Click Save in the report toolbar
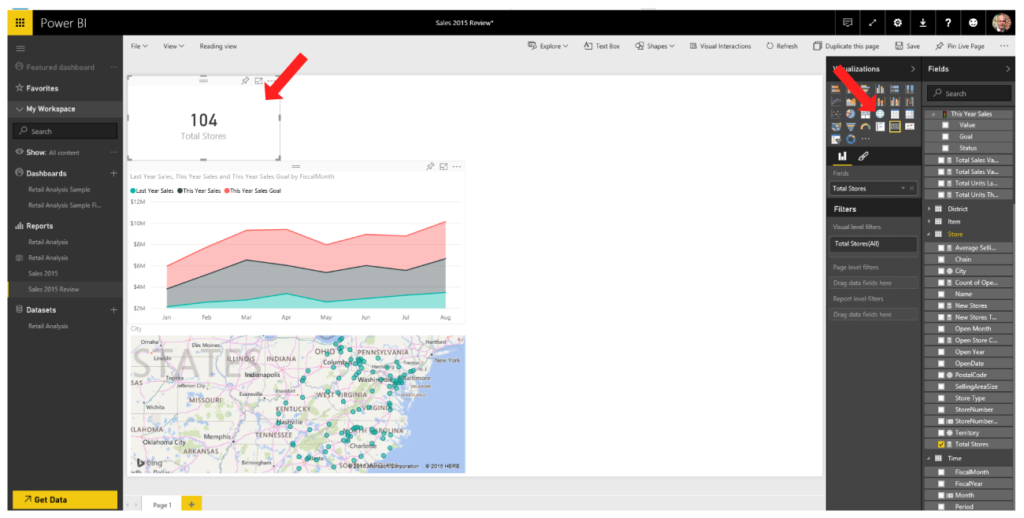This screenshot has height=518, width=1024. point(908,46)
